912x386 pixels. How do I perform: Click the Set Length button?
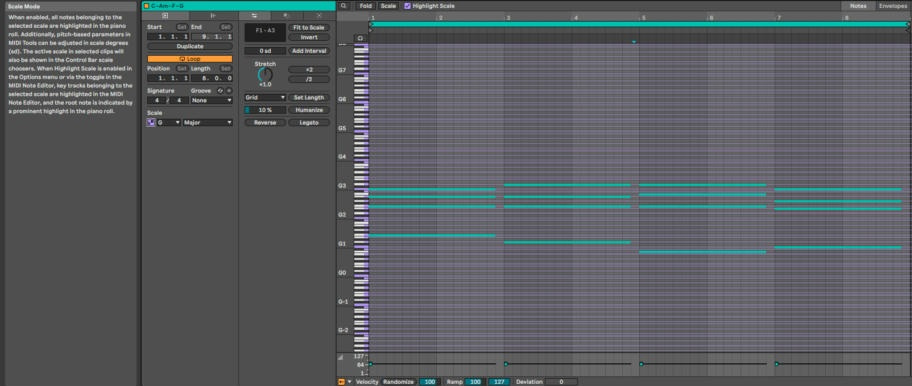(309, 98)
